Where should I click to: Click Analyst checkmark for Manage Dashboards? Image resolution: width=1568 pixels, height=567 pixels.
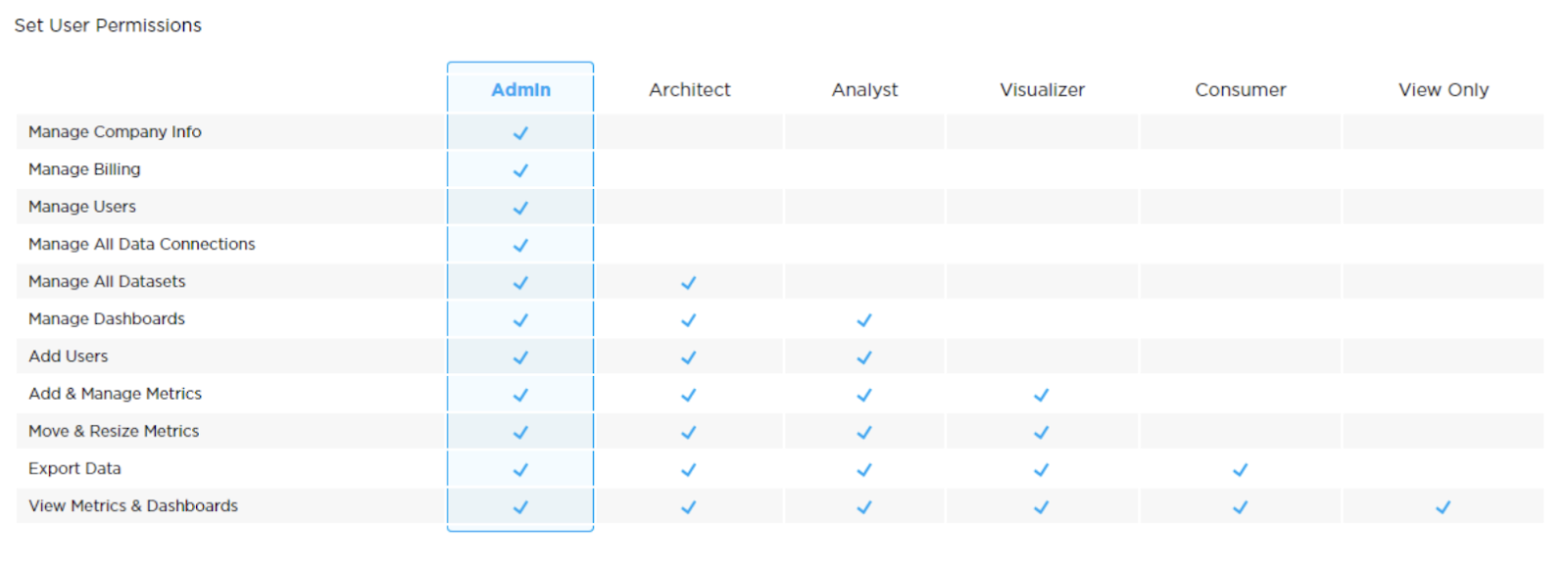tap(864, 320)
